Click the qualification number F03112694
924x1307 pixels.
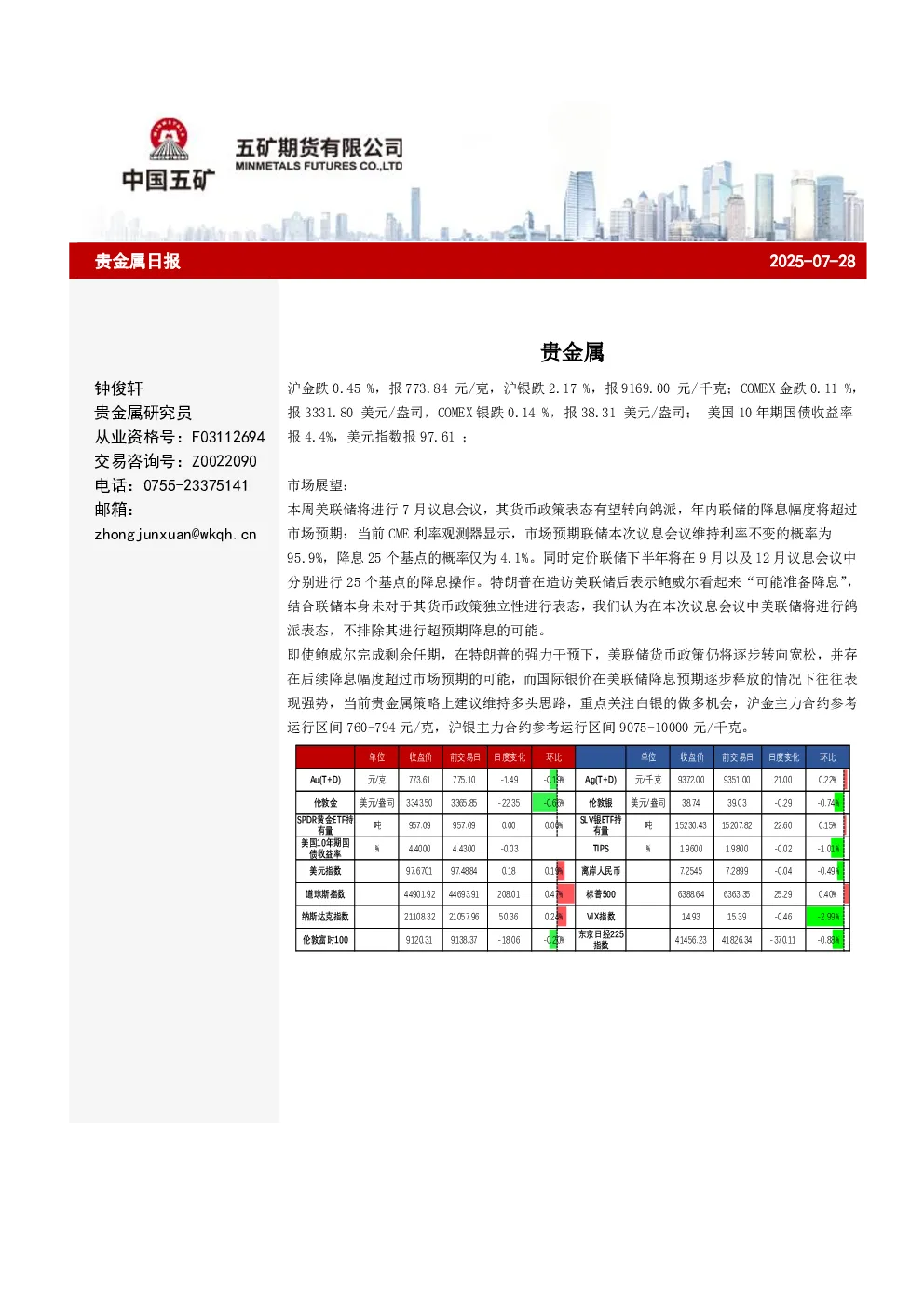click(x=228, y=437)
